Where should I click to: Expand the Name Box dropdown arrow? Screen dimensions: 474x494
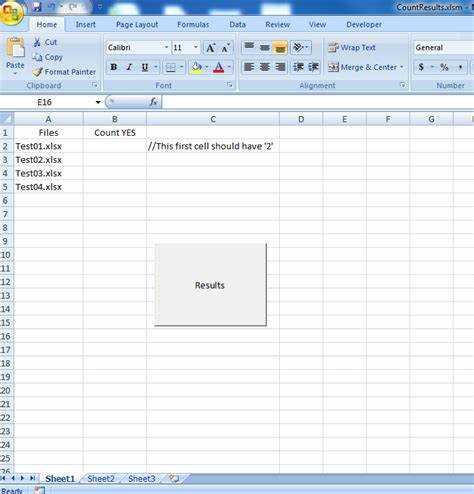click(98, 102)
